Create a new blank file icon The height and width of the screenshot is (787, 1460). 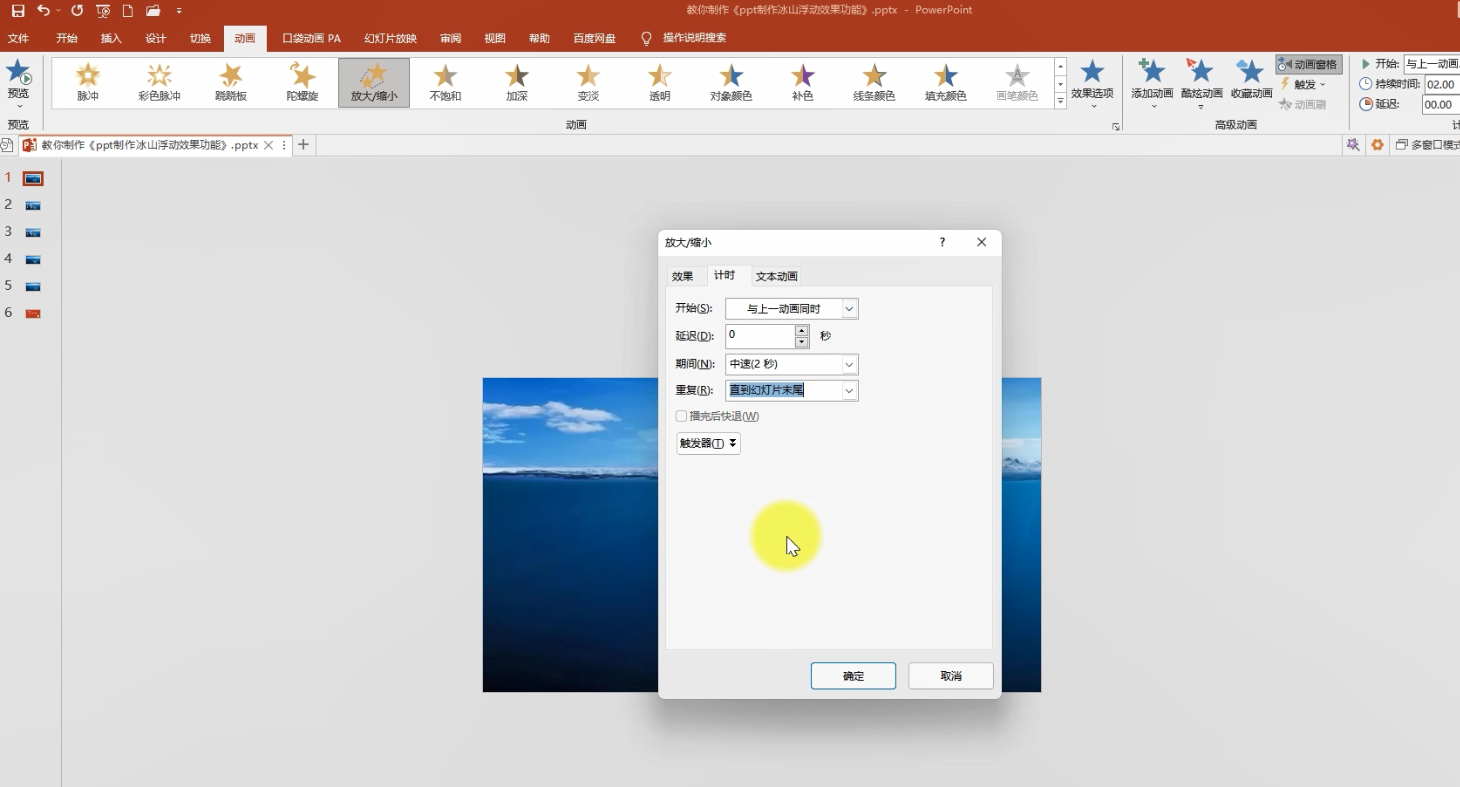(x=128, y=10)
